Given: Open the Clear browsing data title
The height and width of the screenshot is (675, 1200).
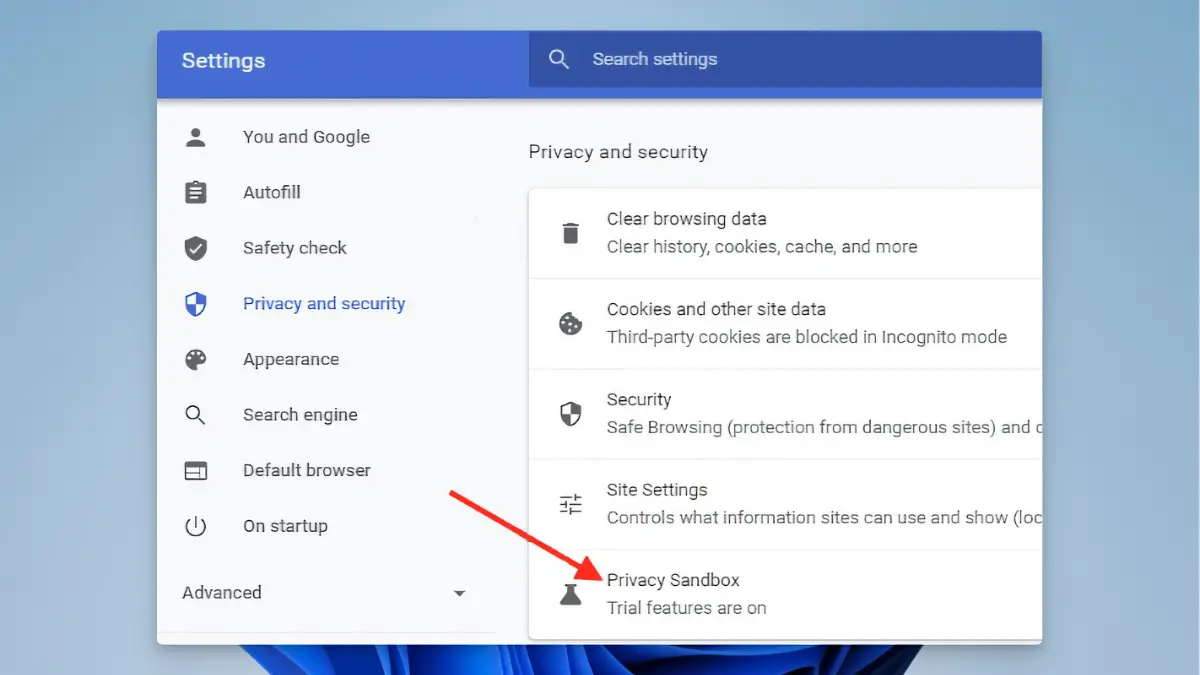Looking at the screenshot, I should pos(686,219).
